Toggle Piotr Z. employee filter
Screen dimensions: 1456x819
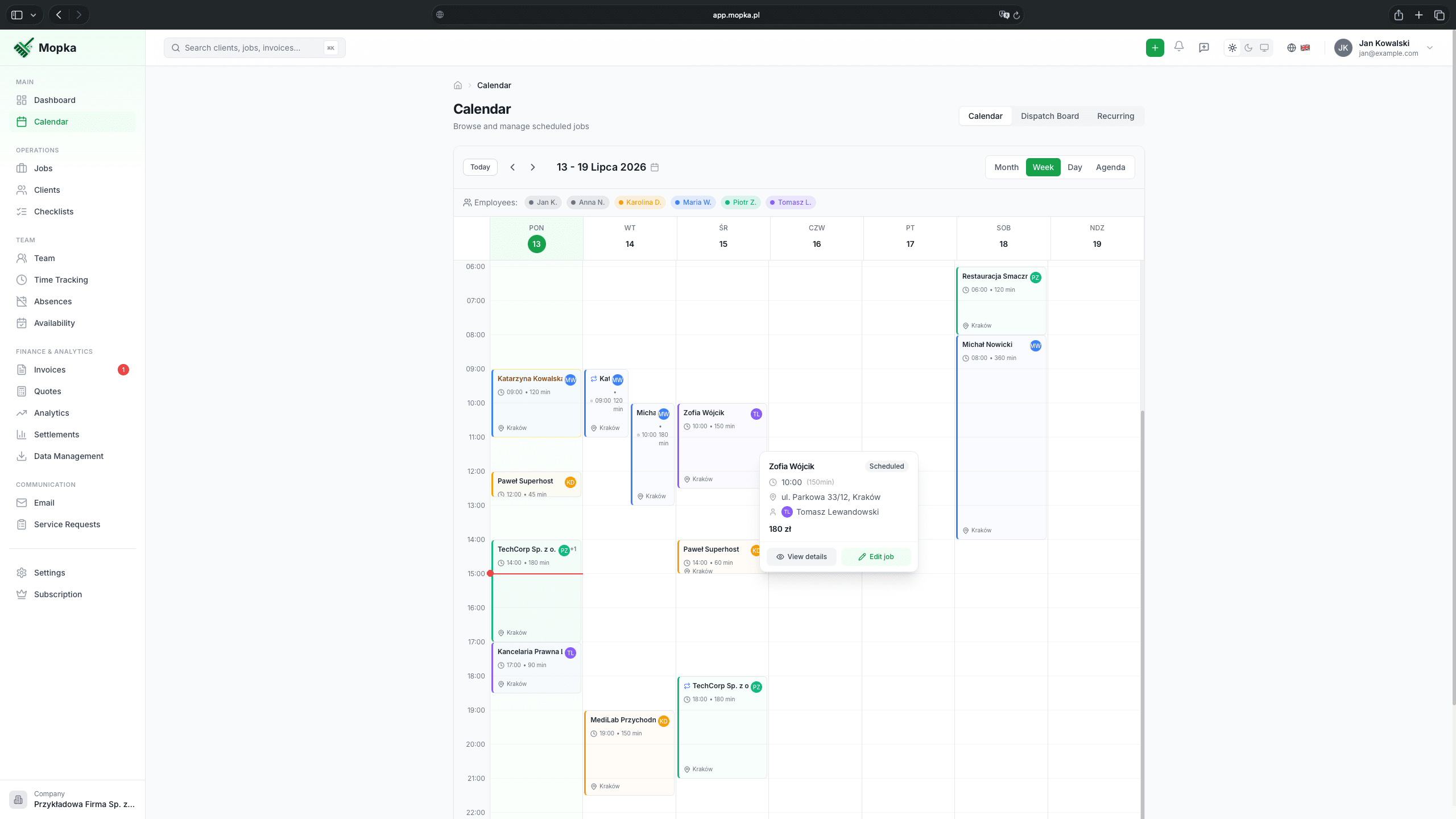pos(741,202)
